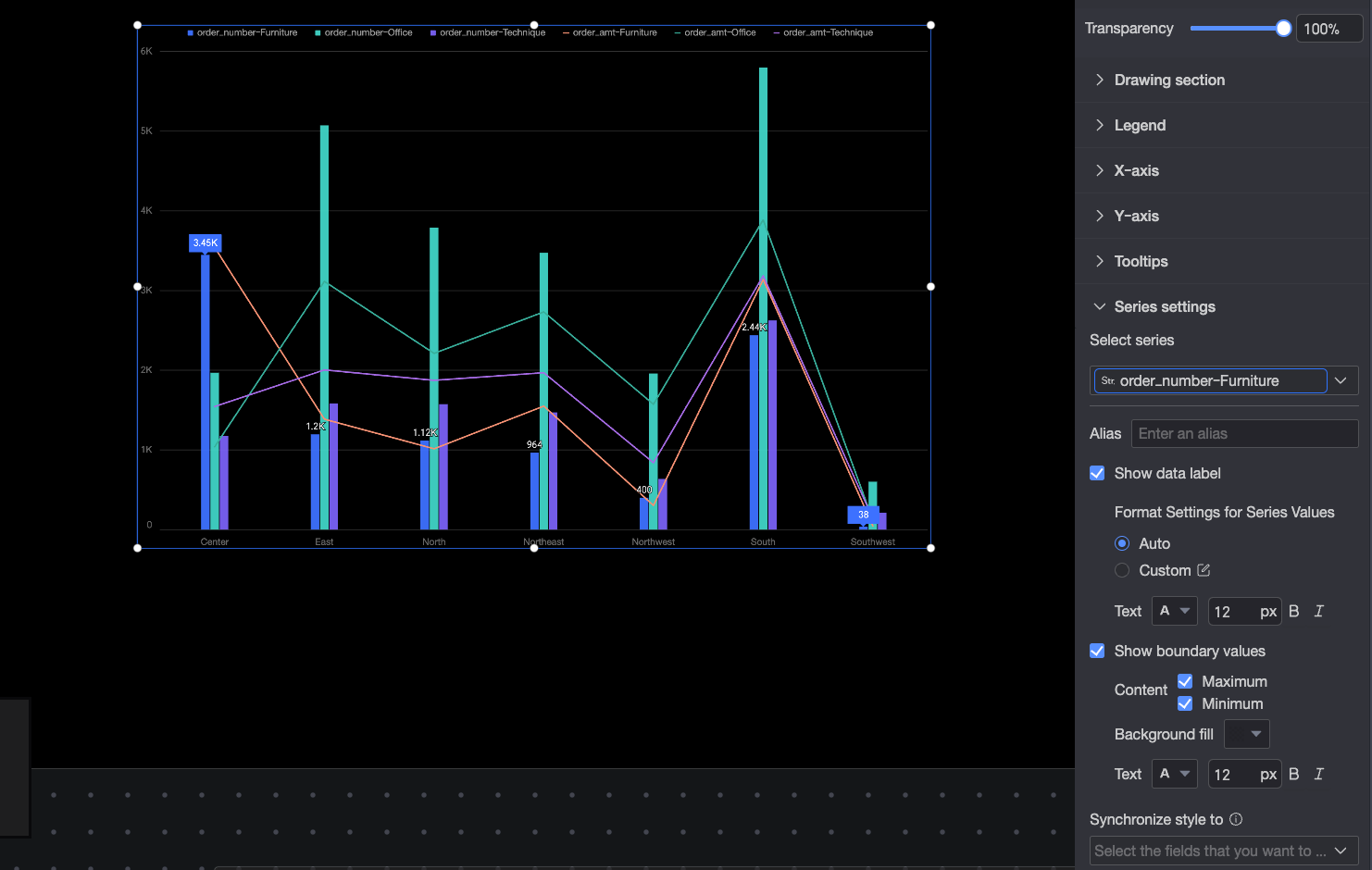
Task: Toggle order_amt-Office legend item
Action: [x=715, y=32]
